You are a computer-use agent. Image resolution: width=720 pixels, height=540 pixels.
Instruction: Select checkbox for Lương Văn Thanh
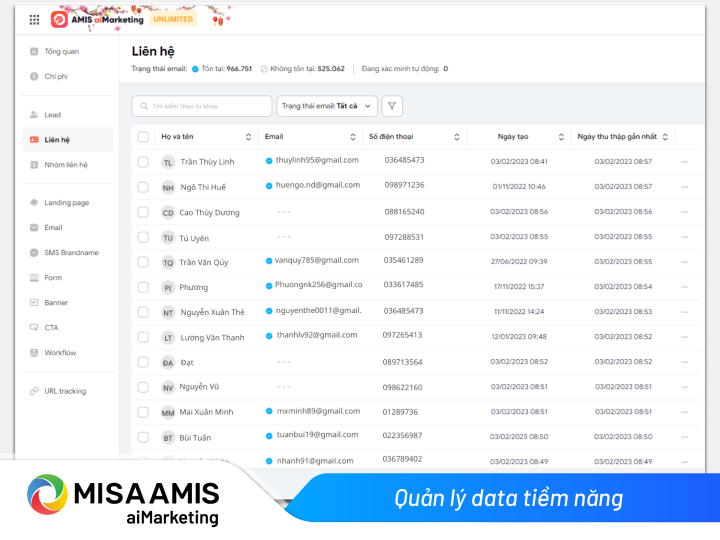point(143,337)
